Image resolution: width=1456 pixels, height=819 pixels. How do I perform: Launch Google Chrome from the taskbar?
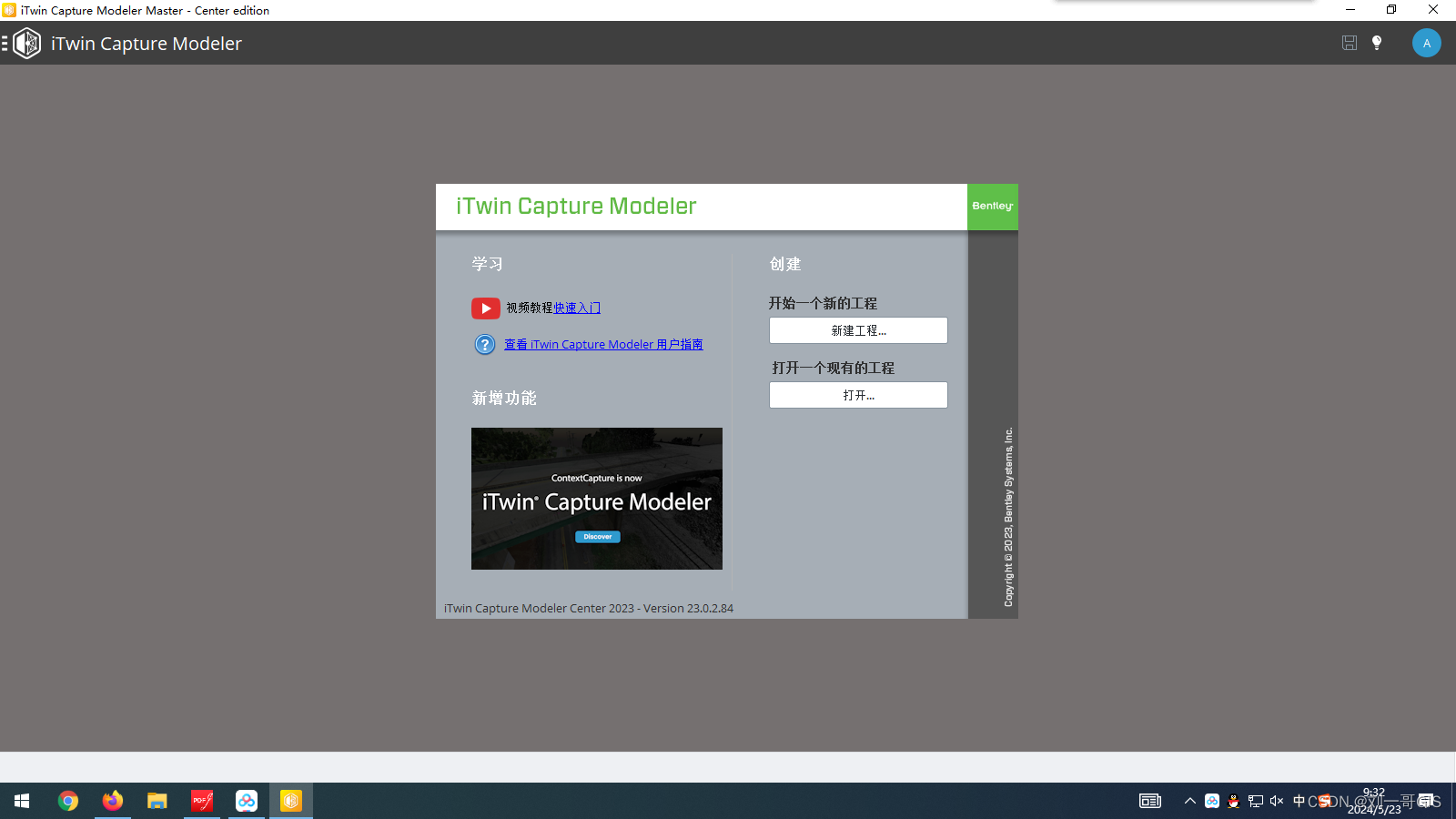tap(68, 801)
